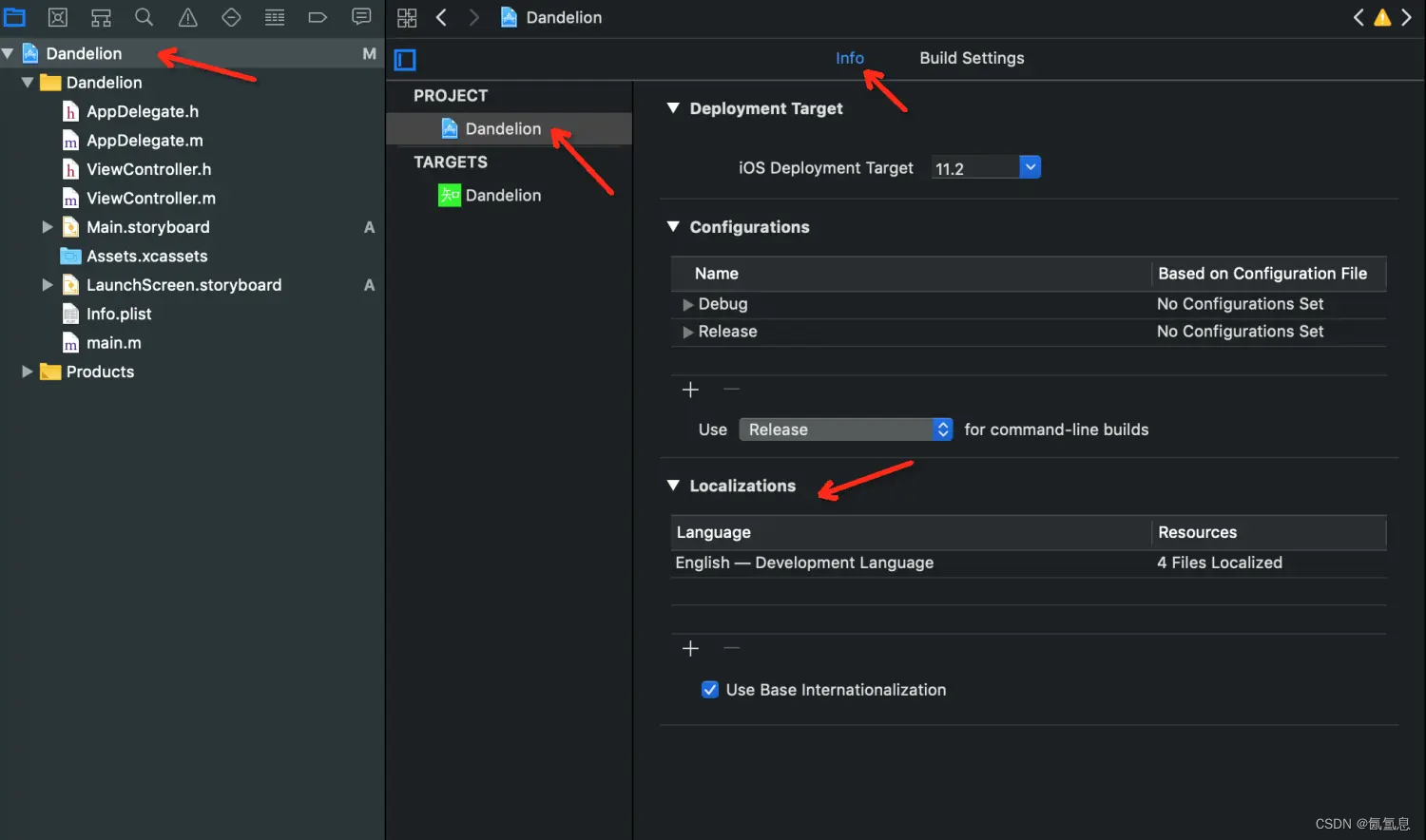Switch to the Info tab
The image size is (1426, 840).
[850, 58]
